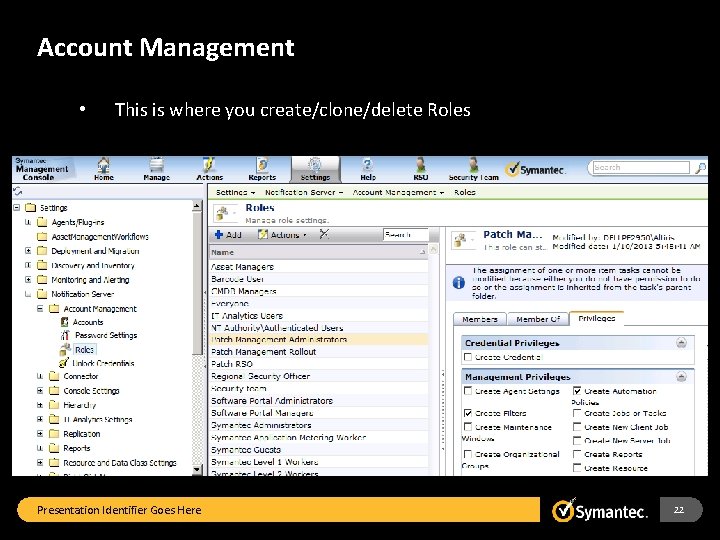
Task: Click the Accounts icon in the tree
Action: tap(65, 322)
